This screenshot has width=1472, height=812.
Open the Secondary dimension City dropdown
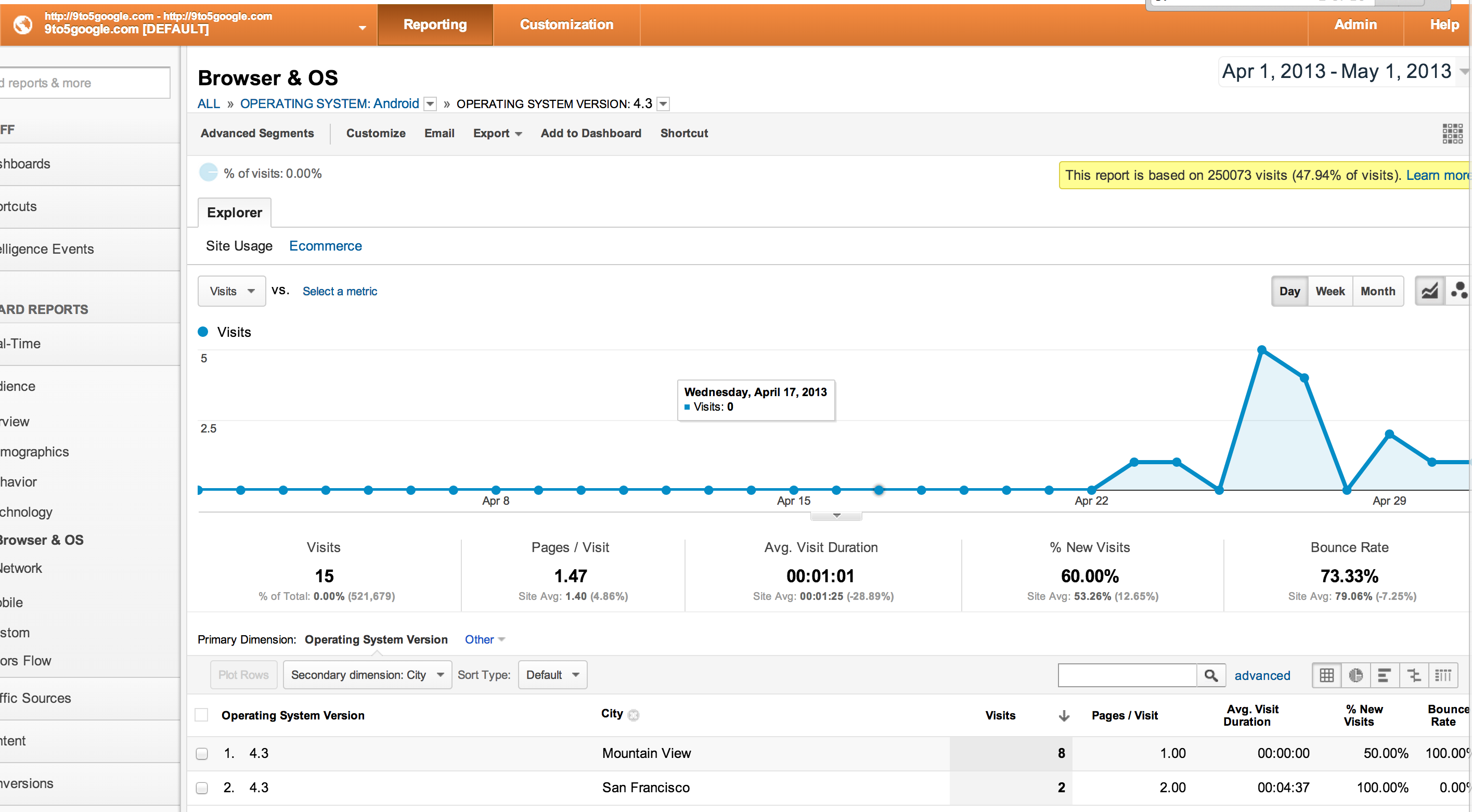(x=367, y=674)
